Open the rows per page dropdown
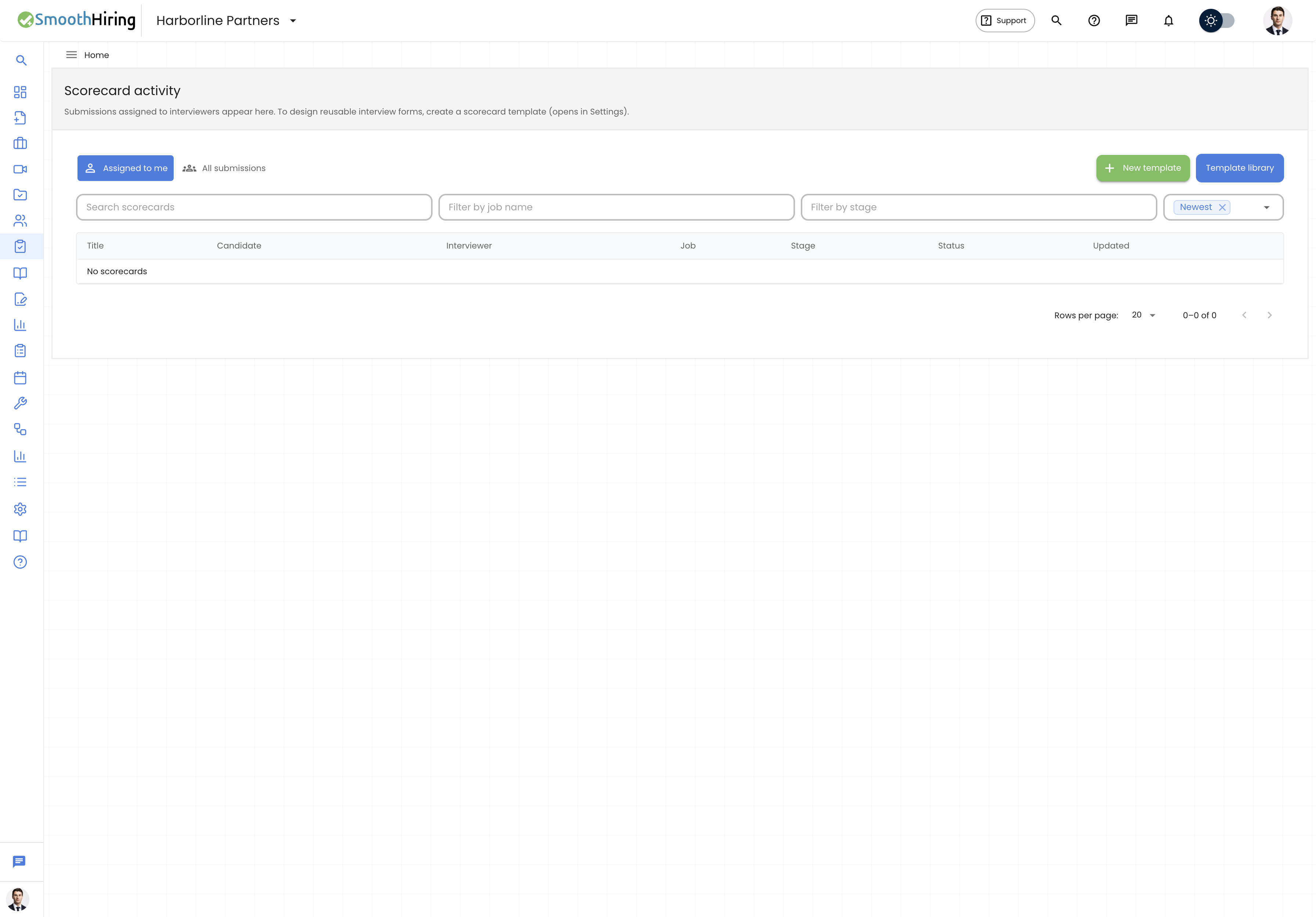The width and height of the screenshot is (1316, 917). point(1143,315)
